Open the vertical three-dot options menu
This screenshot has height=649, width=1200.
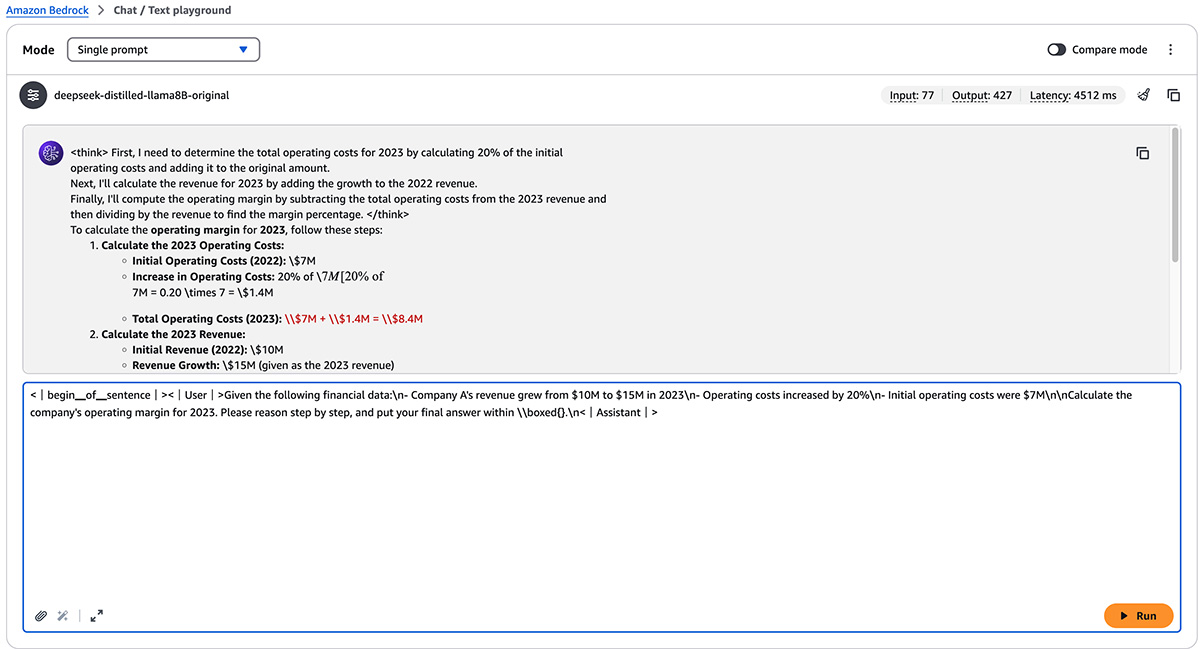pyautogui.click(x=1171, y=50)
